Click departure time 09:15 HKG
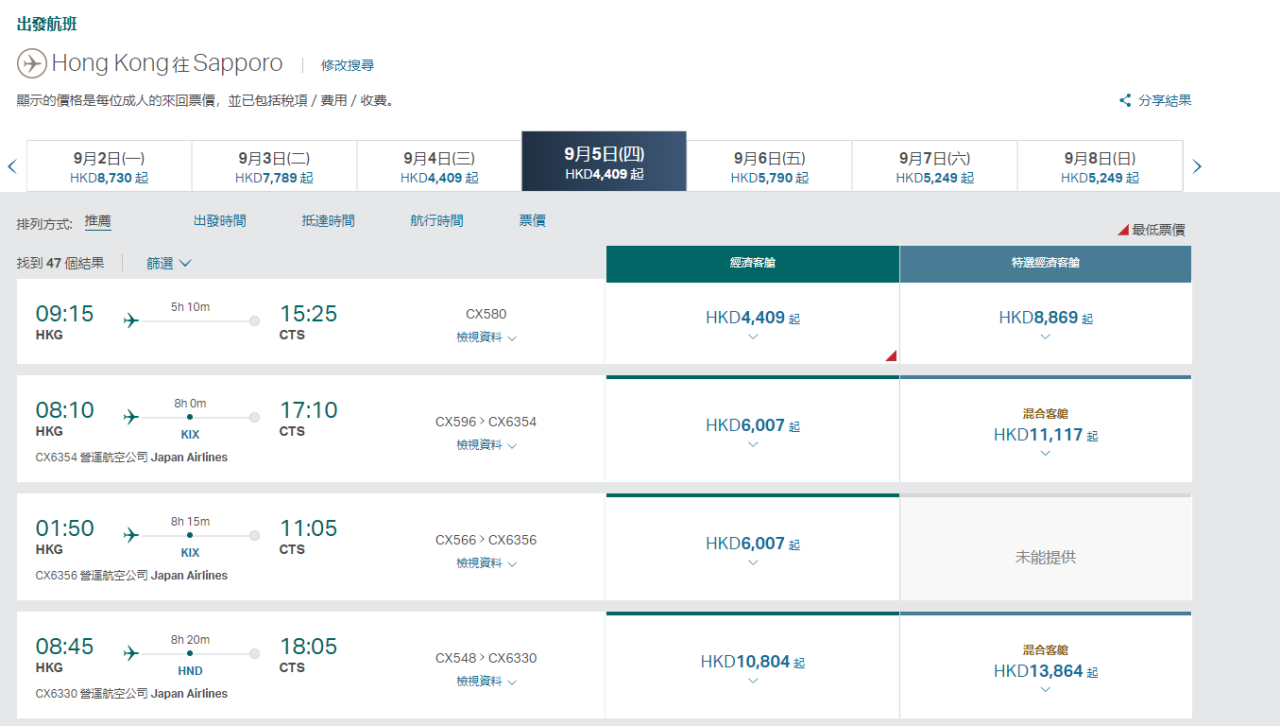1280x726 pixels. (65, 322)
